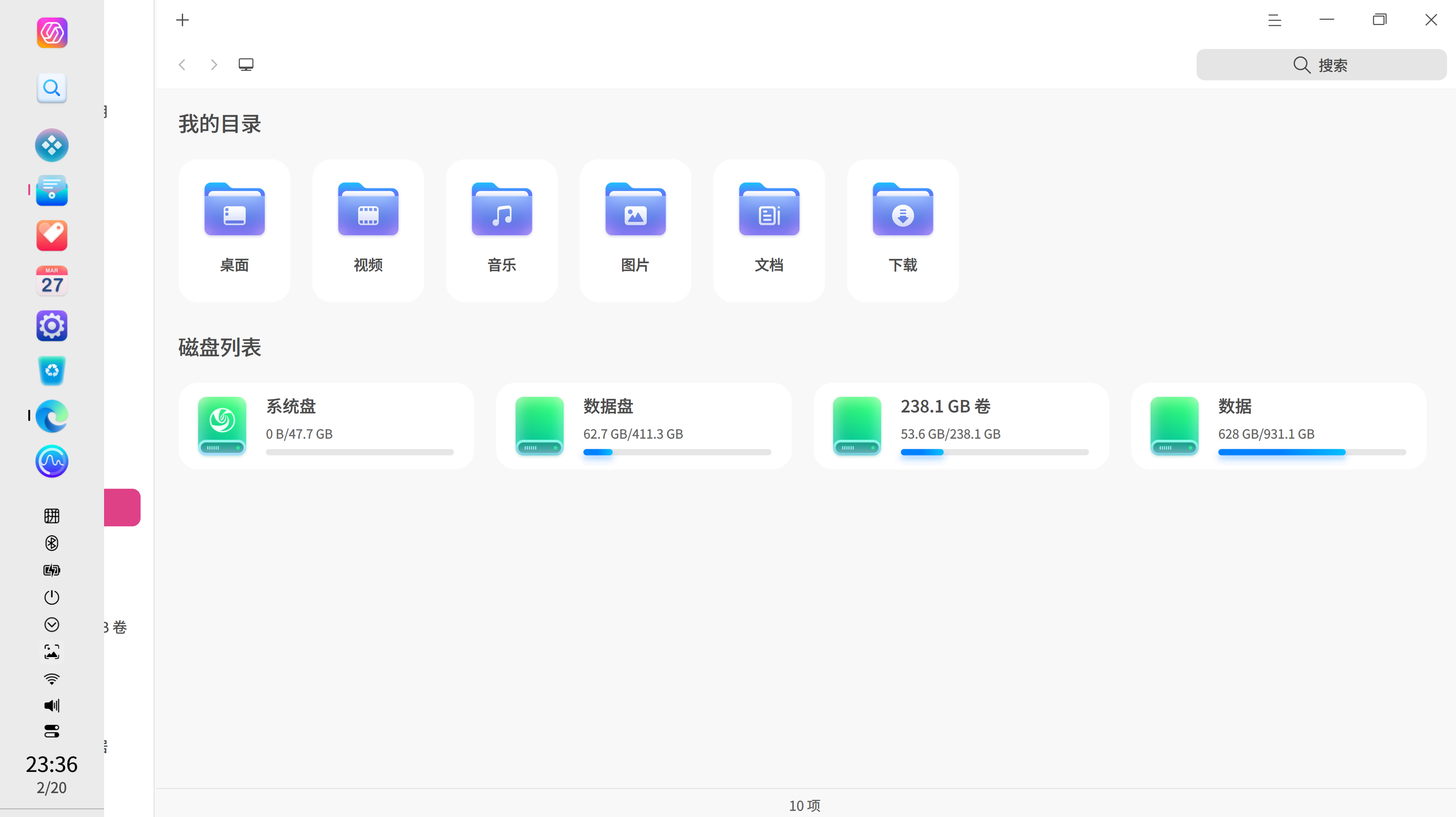Add a new tab with plus button

click(182, 21)
